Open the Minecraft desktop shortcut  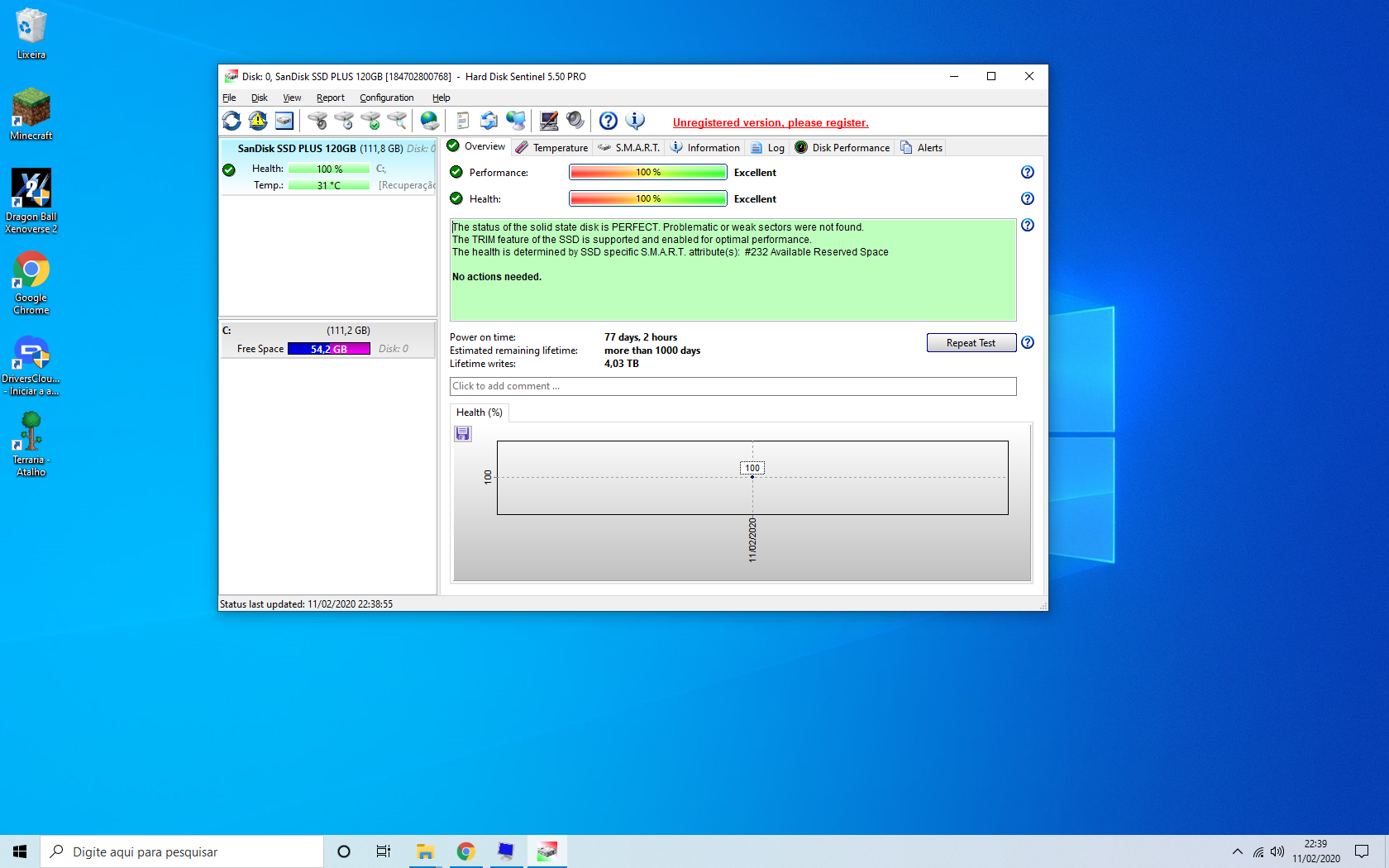tap(31, 113)
